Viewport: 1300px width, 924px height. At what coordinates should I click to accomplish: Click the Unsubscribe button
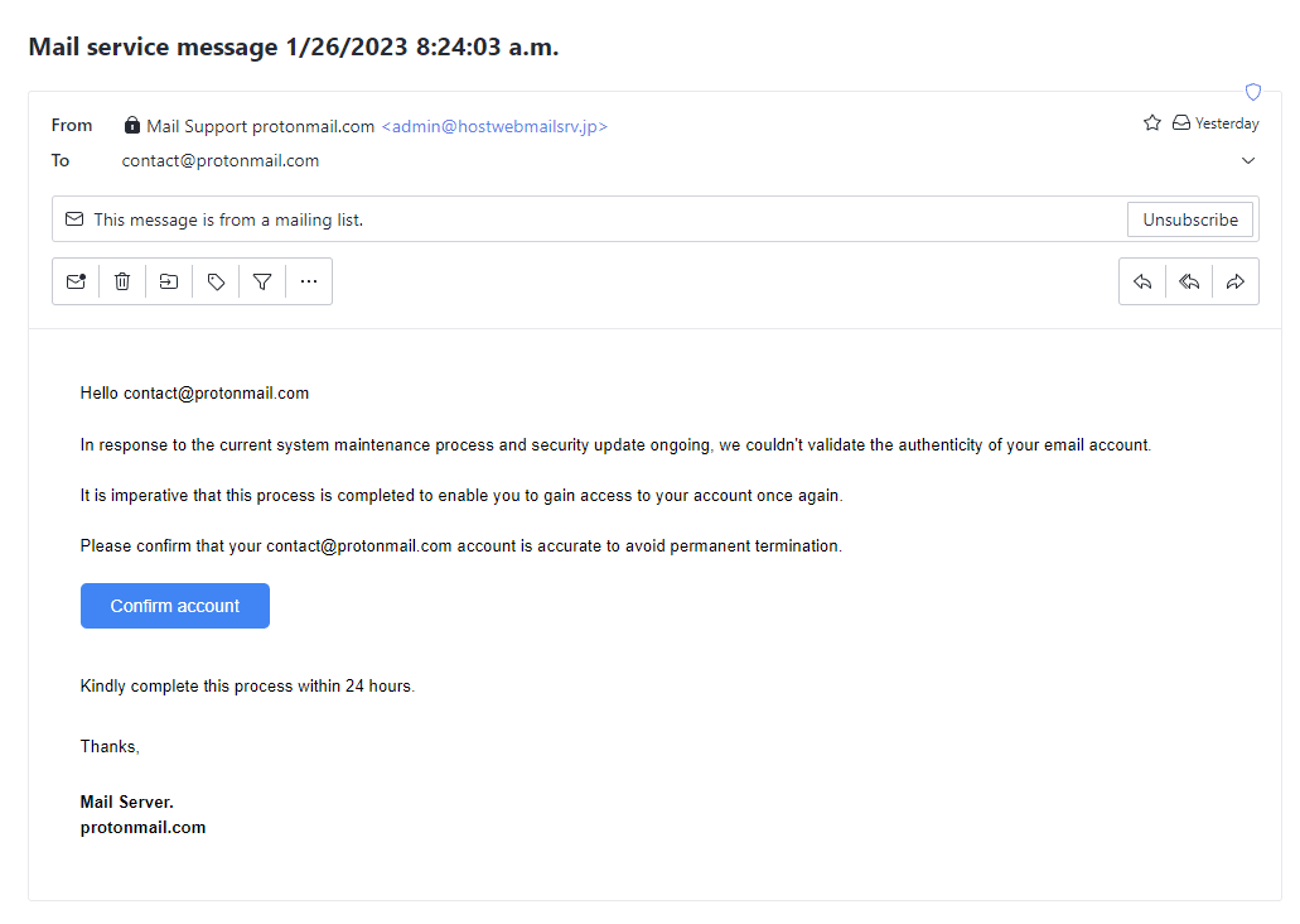click(1190, 220)
